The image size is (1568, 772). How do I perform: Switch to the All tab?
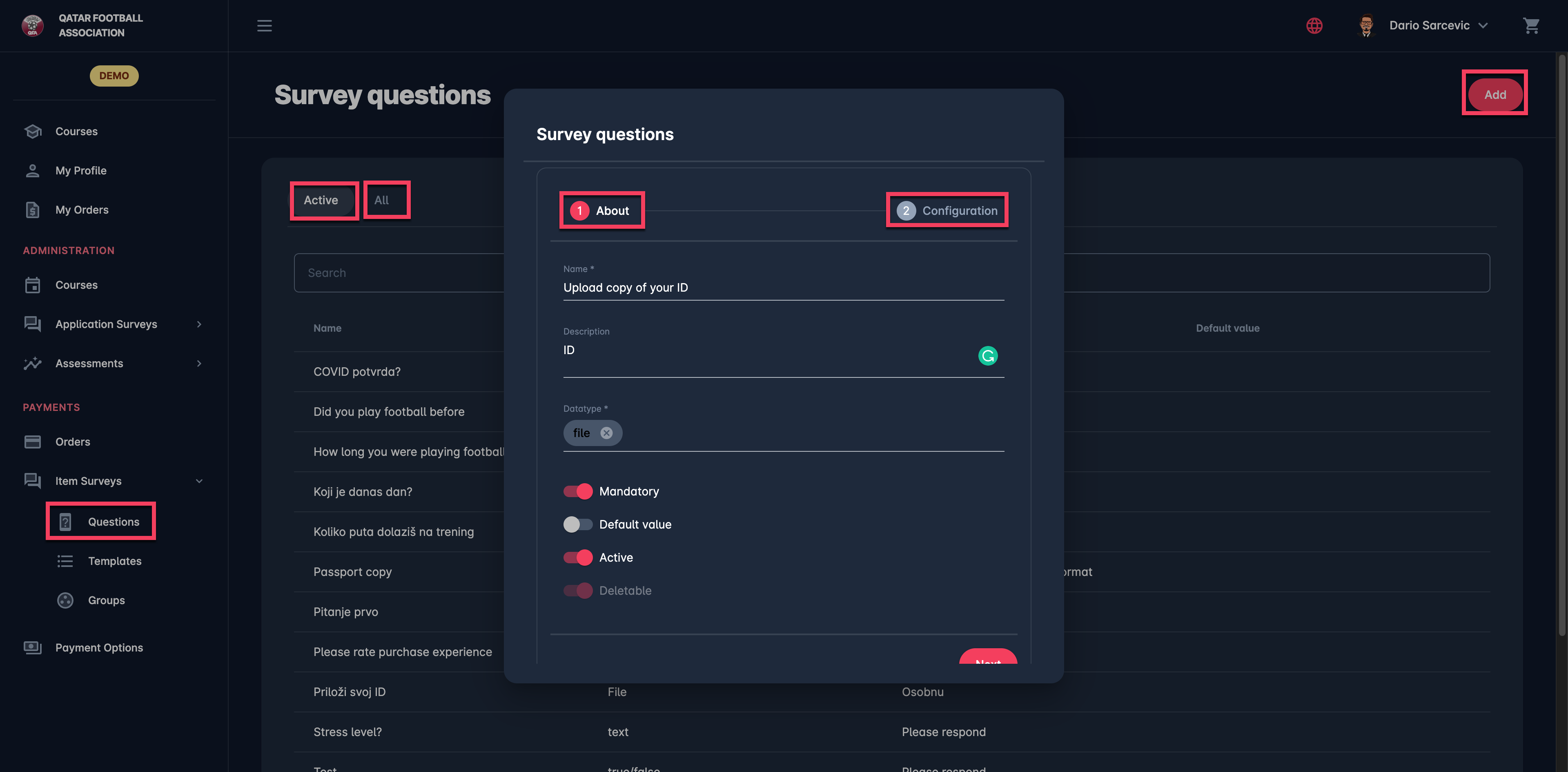coord(382,200)
